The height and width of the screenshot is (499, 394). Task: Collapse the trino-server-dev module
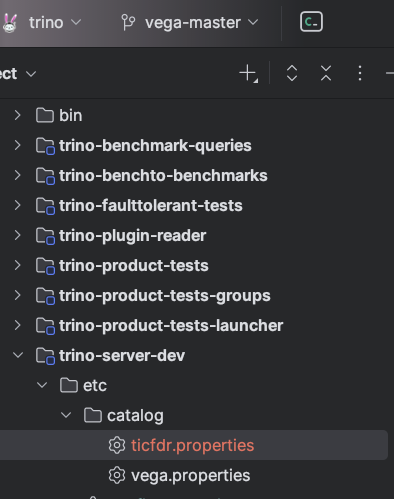18,355
